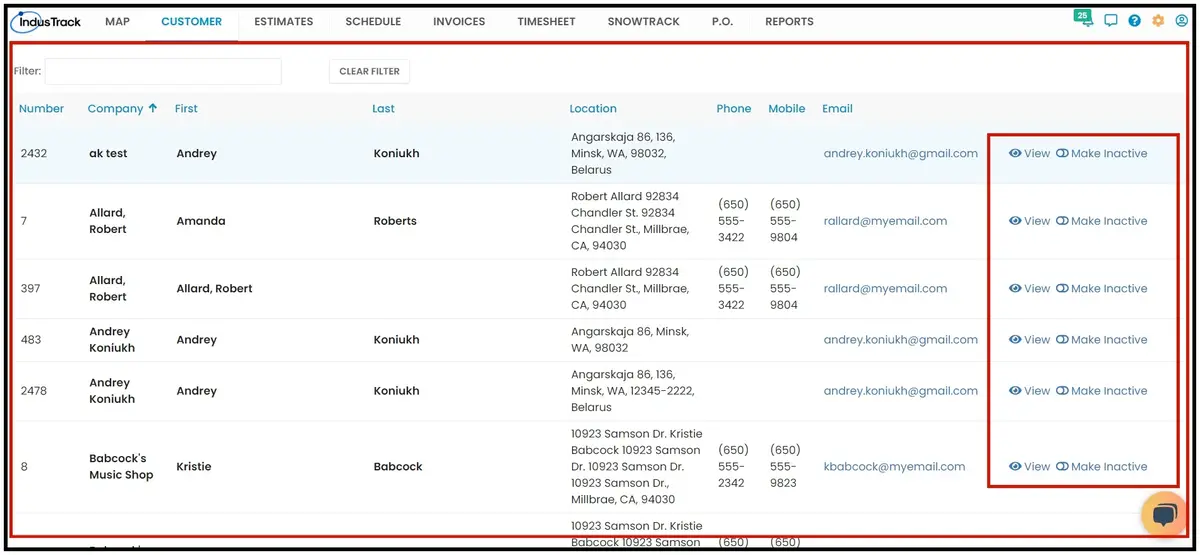Image resolution: width=1200 pixels, height=555 pixels.
Task: Switch to the MAP tab
Action: (117, 22)
